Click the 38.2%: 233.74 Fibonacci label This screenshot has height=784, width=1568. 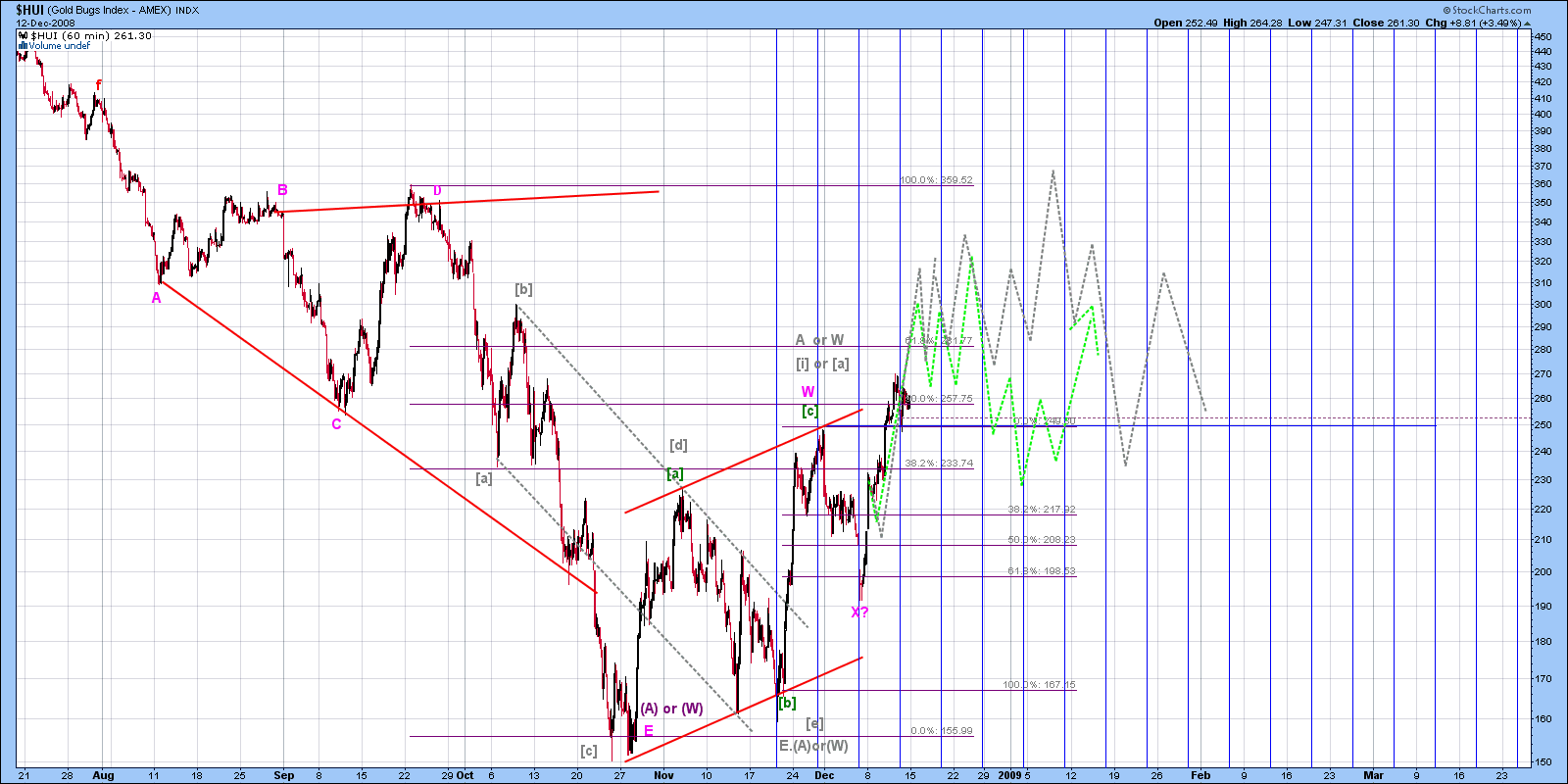point(939,464)
